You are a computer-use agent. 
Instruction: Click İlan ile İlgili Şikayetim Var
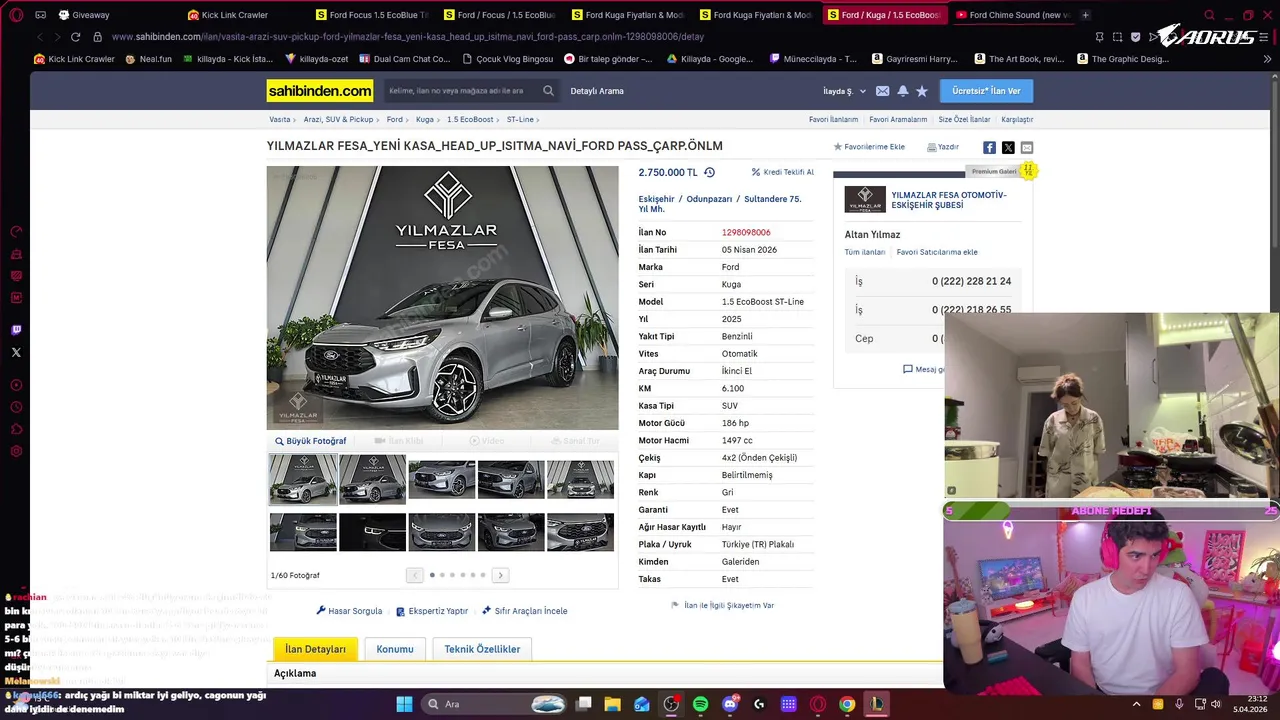click(x=723, y=605)
